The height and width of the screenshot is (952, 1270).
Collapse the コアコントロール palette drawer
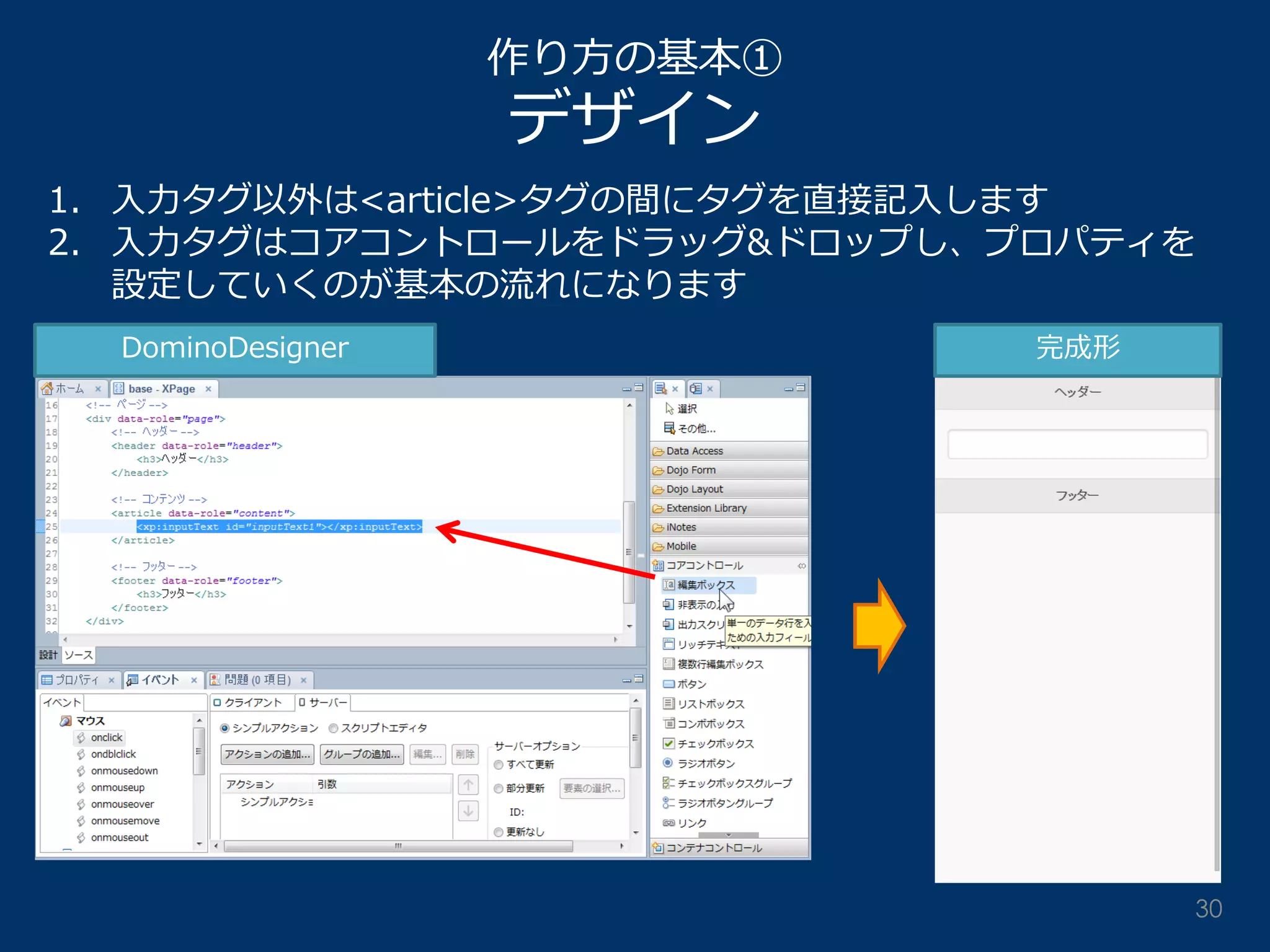click(729, 565)
